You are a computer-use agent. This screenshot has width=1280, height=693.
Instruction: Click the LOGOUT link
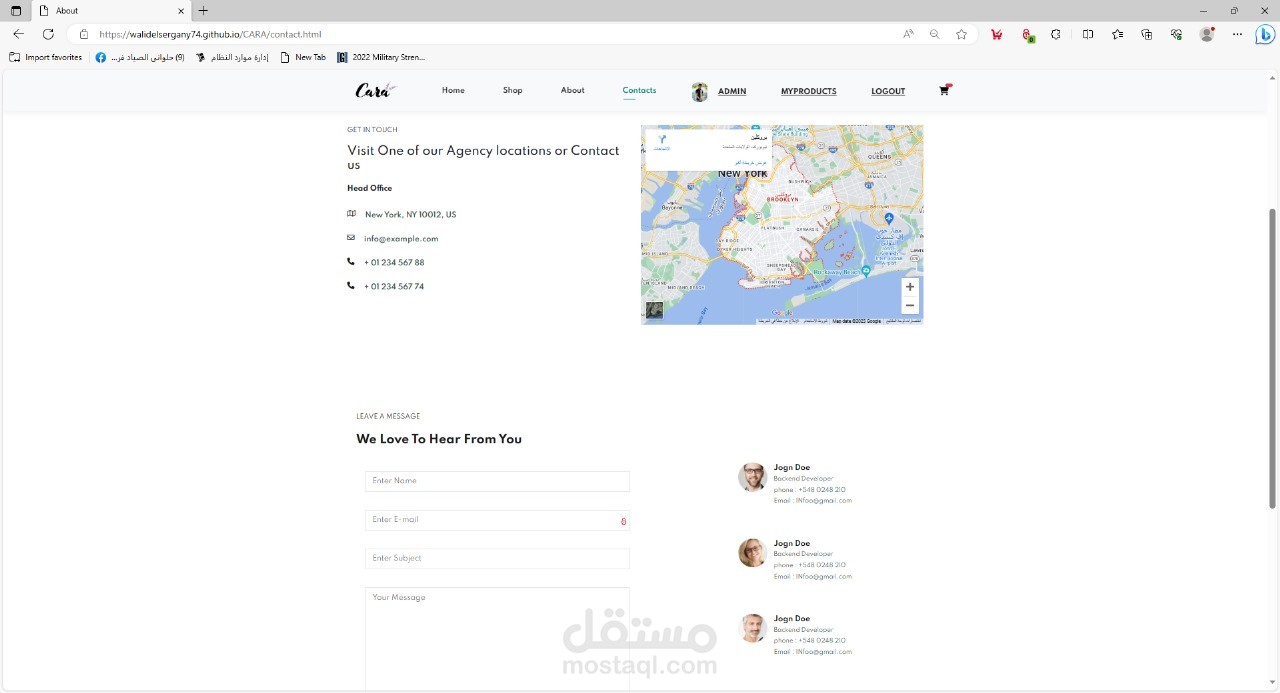point(888,91)
